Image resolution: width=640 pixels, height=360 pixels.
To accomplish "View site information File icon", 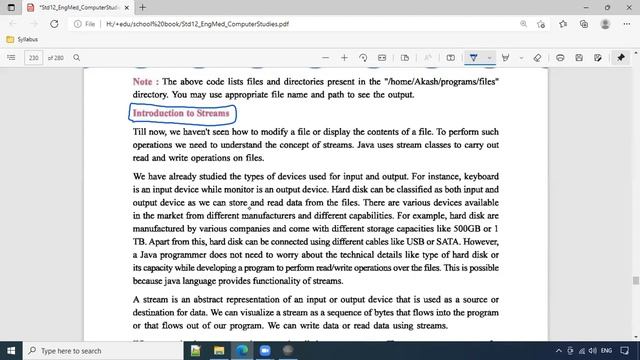I will [x=84, y=24].
